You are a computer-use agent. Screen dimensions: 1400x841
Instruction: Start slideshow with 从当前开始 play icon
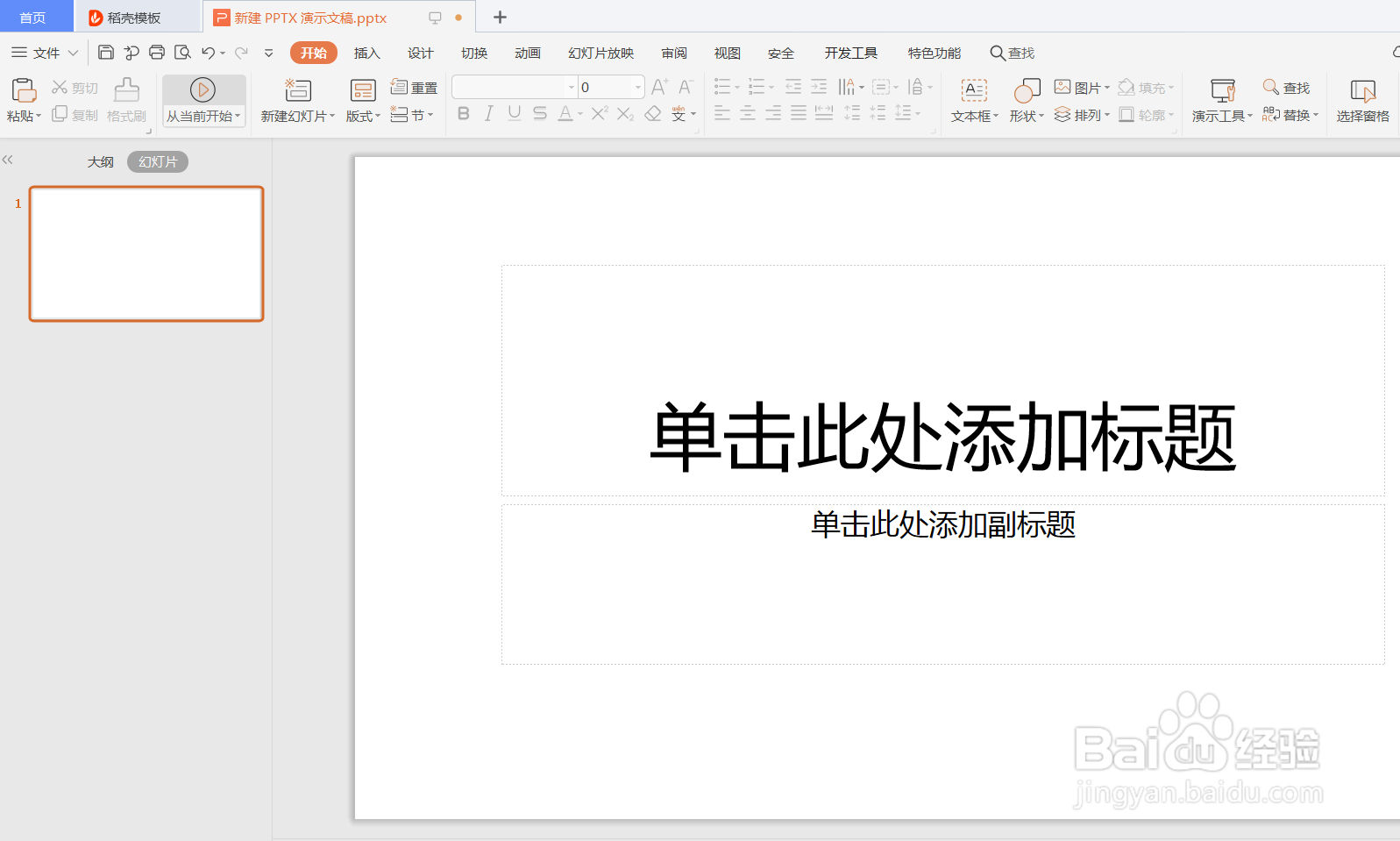coord(203,89)
